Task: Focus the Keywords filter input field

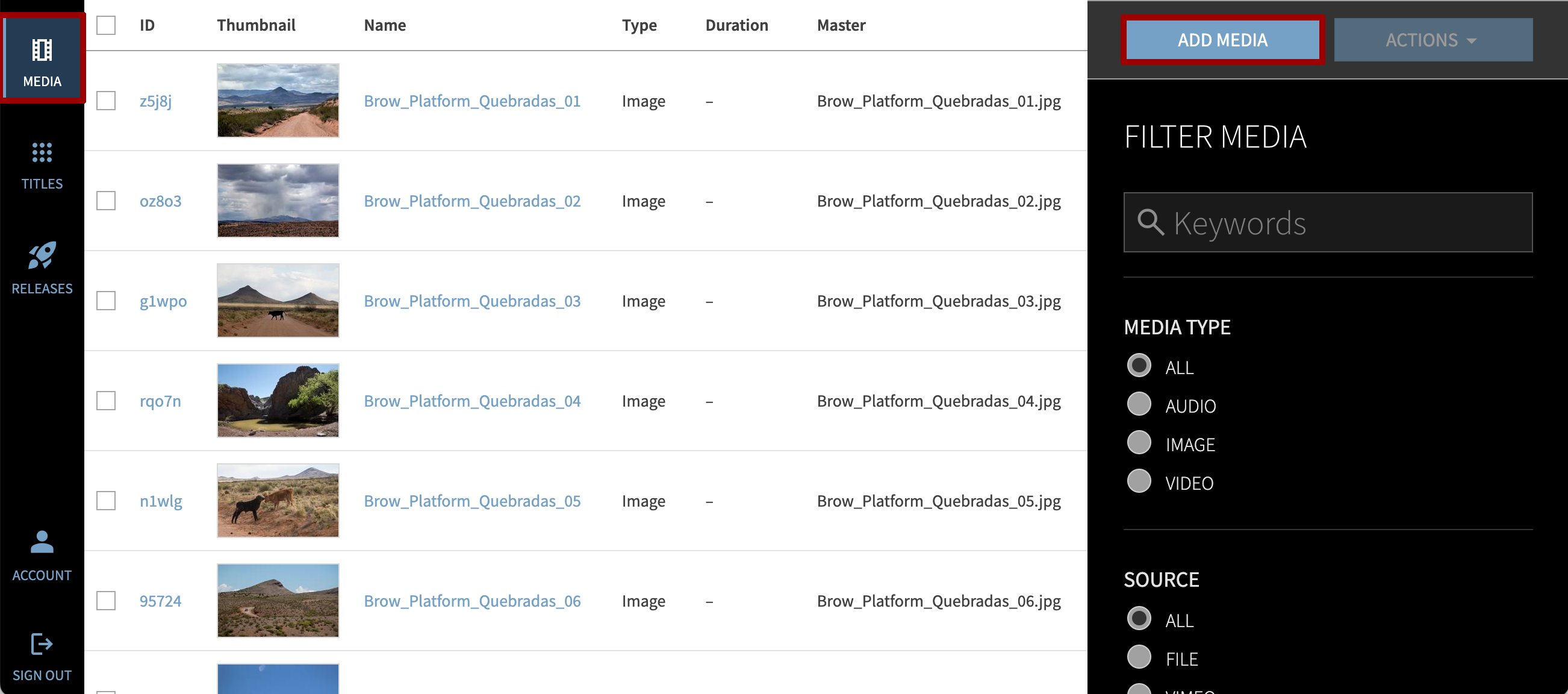Action: (x=1339, y=223)
